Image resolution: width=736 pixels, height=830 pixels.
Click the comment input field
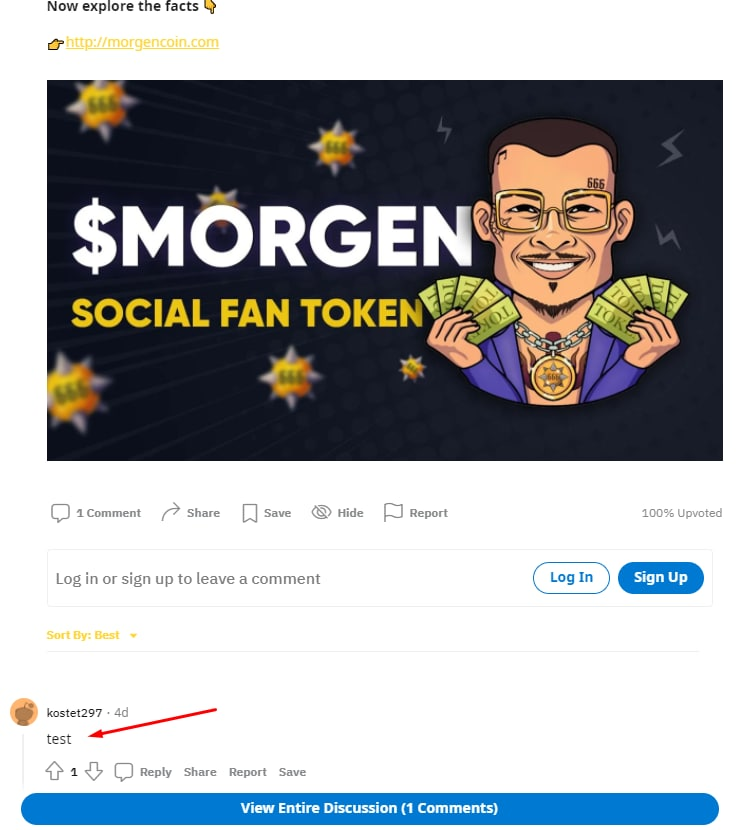(x=286, y=578)
